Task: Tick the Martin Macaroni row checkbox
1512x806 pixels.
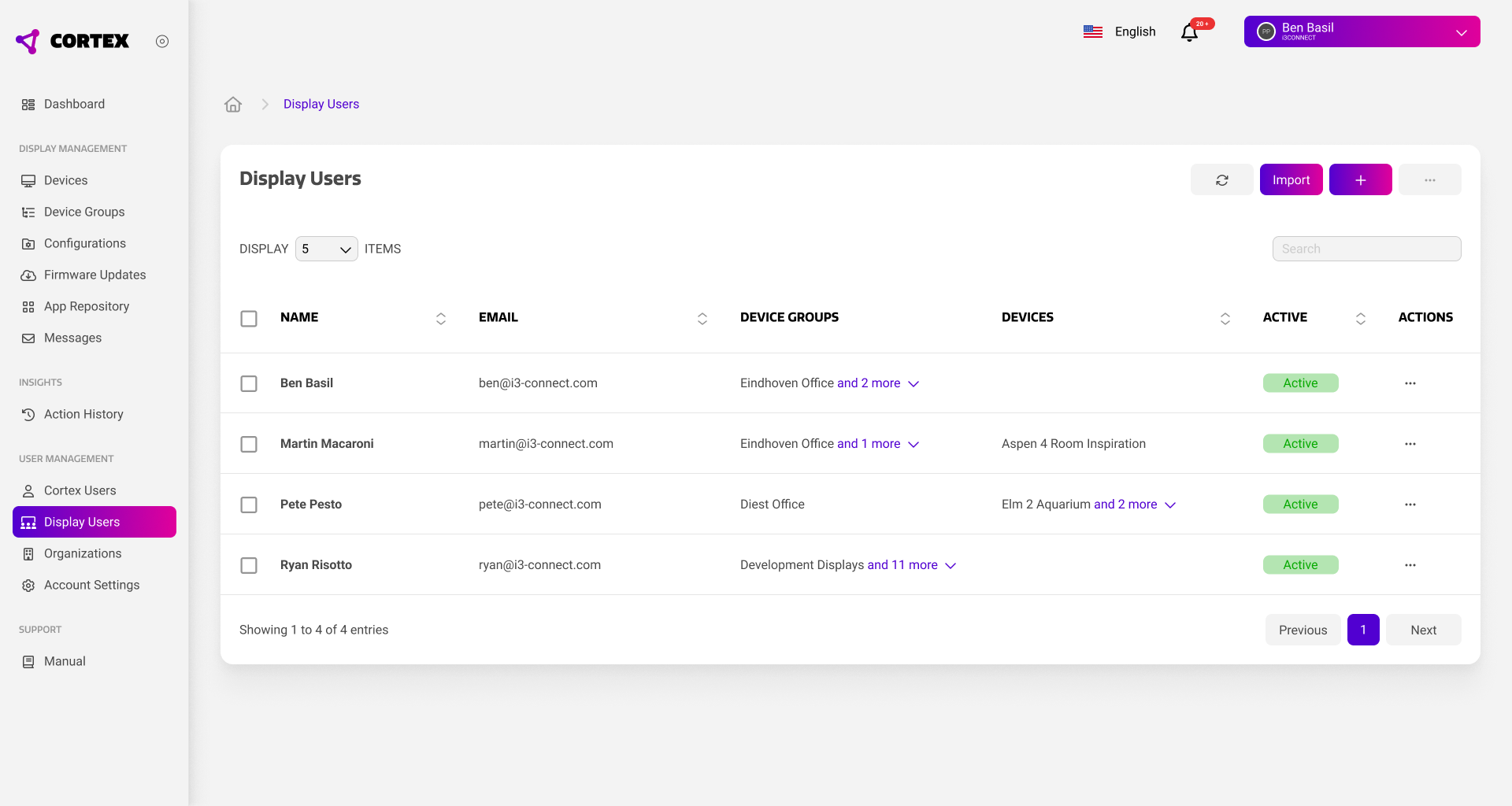Action: pyautogui.click(x=249, y=444)
